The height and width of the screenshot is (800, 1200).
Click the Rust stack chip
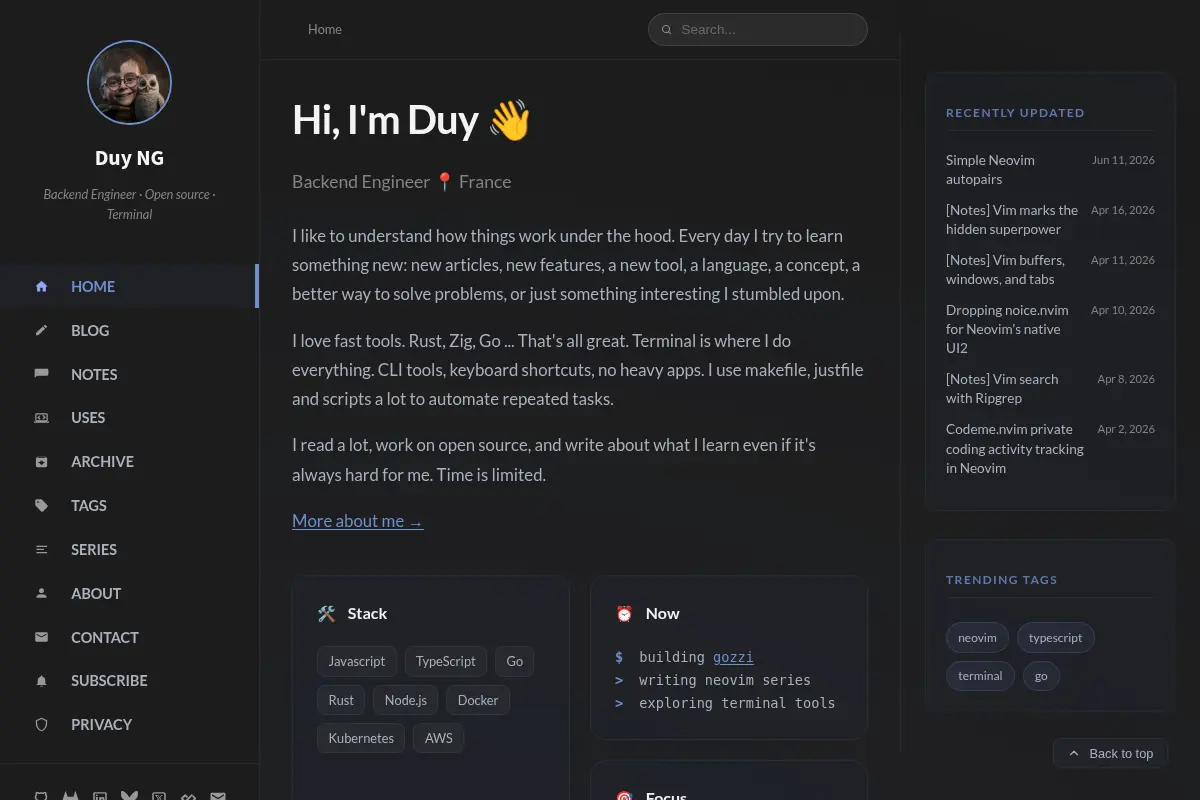tap(341, 700)
